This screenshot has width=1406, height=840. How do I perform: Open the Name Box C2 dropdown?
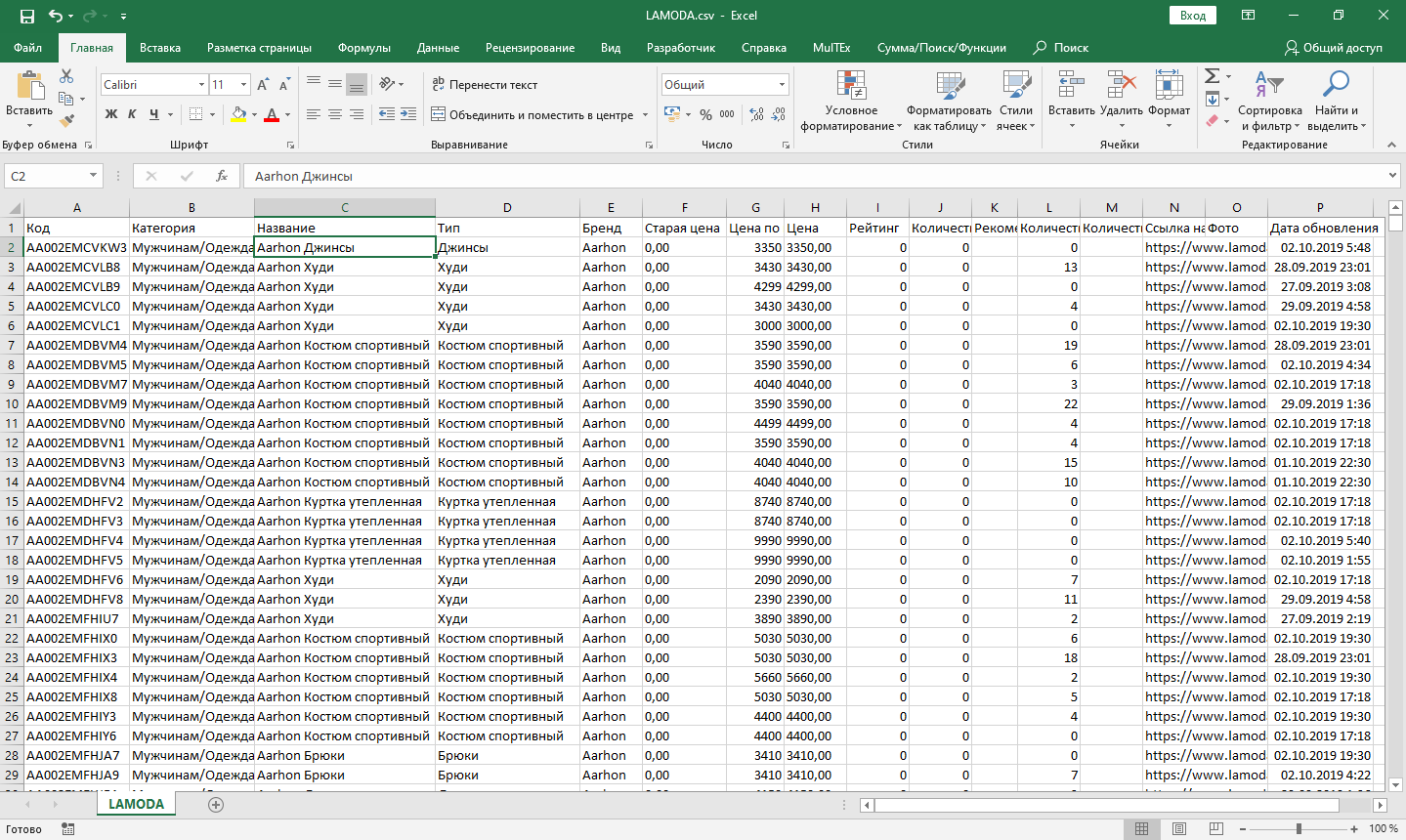pyautogui.click(x=94, y=176)
